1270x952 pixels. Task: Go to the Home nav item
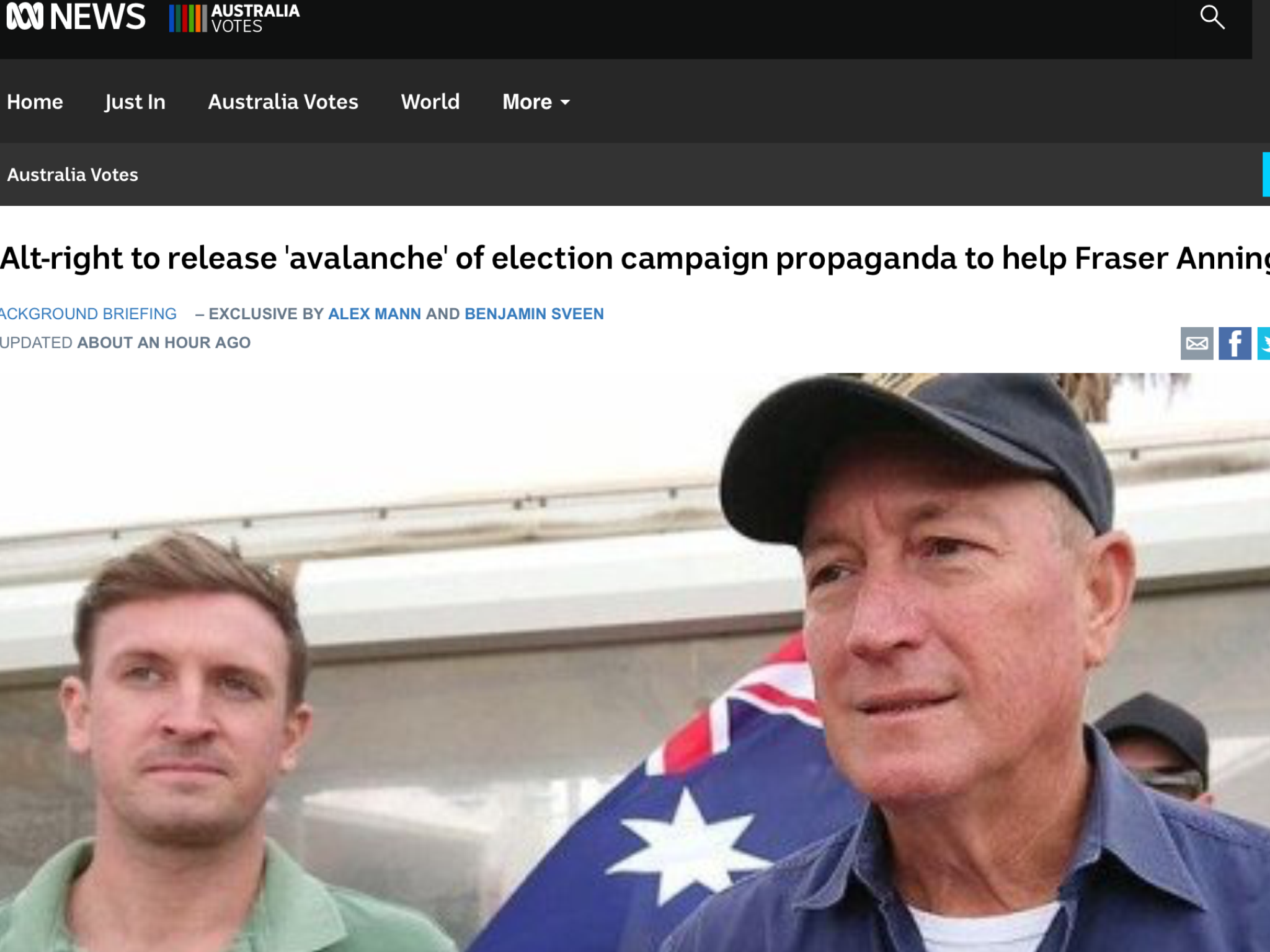(35, 102)
